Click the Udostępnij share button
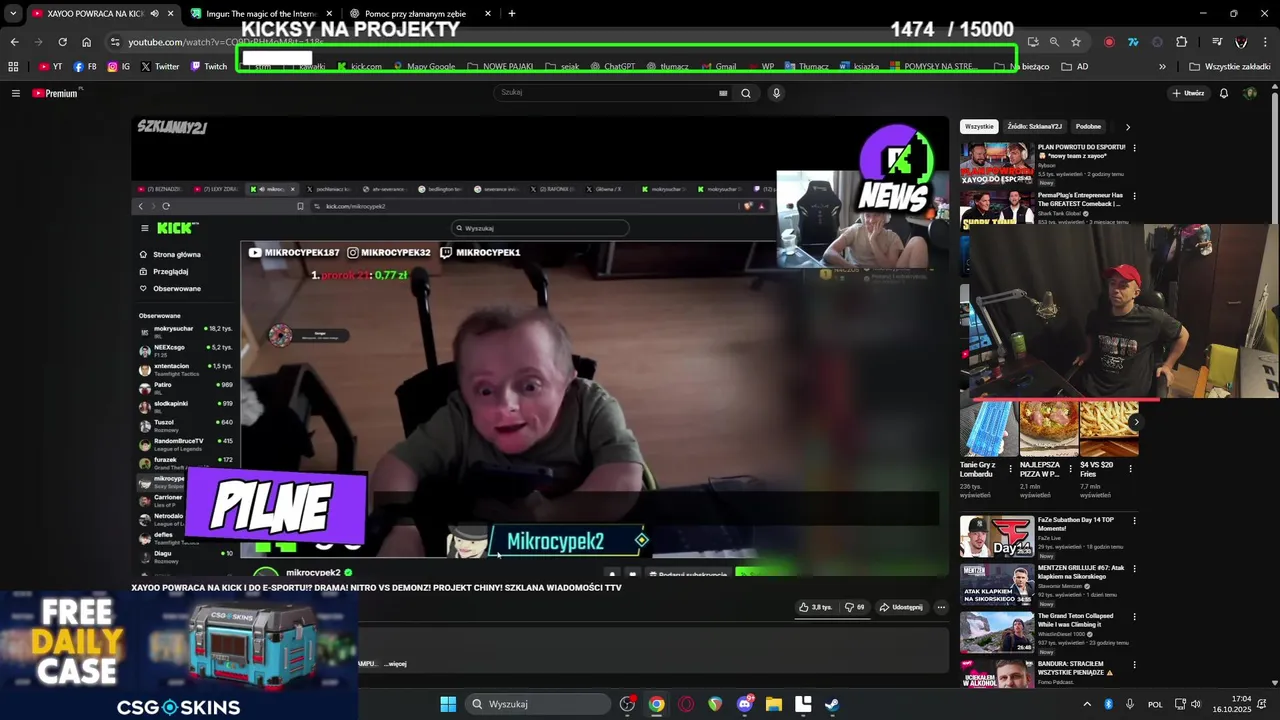1280x720 pixels. [901, 607]
